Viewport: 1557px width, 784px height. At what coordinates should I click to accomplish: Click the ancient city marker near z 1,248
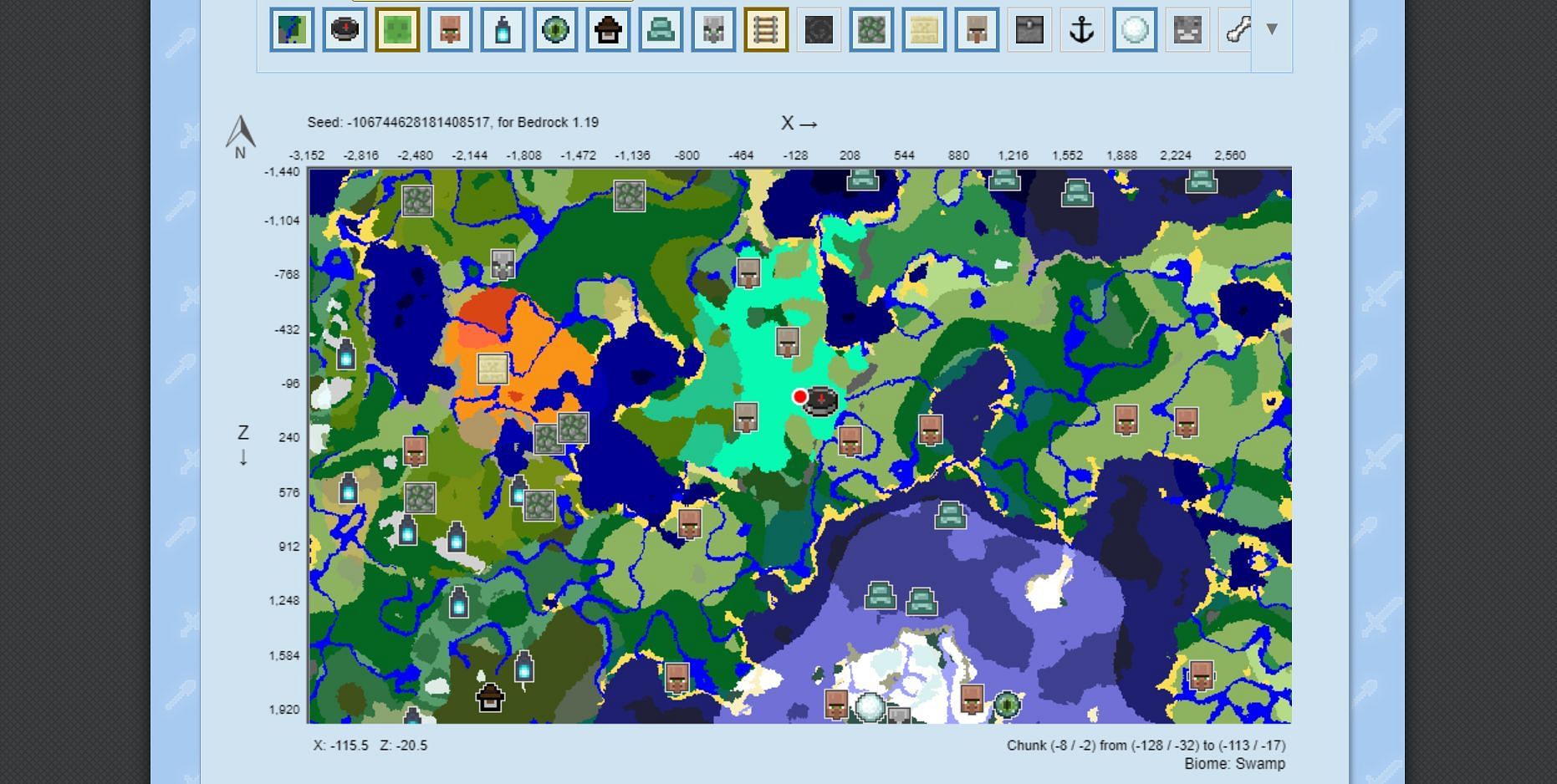[x=458, y=601]
